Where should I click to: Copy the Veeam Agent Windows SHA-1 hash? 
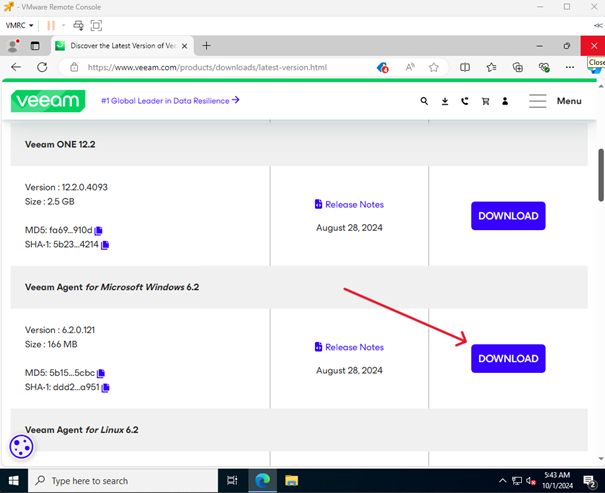tap(105, 388)
